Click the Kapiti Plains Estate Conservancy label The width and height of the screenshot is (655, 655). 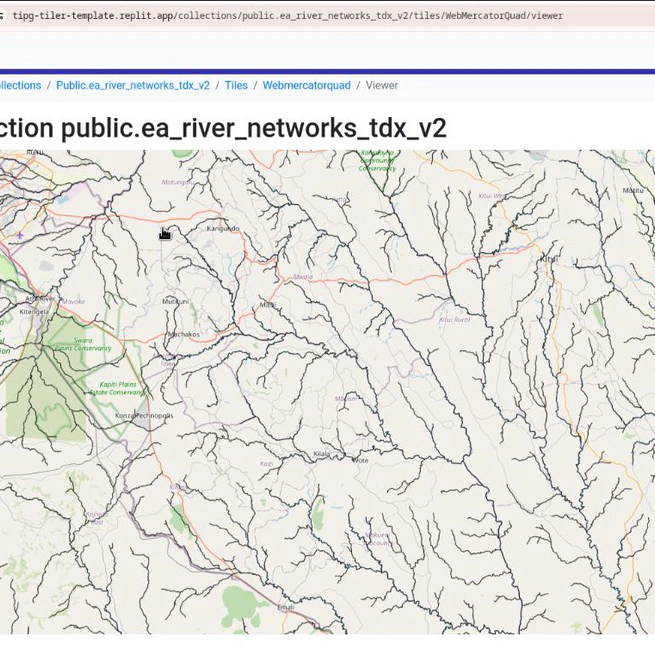[x=118, y=388]
